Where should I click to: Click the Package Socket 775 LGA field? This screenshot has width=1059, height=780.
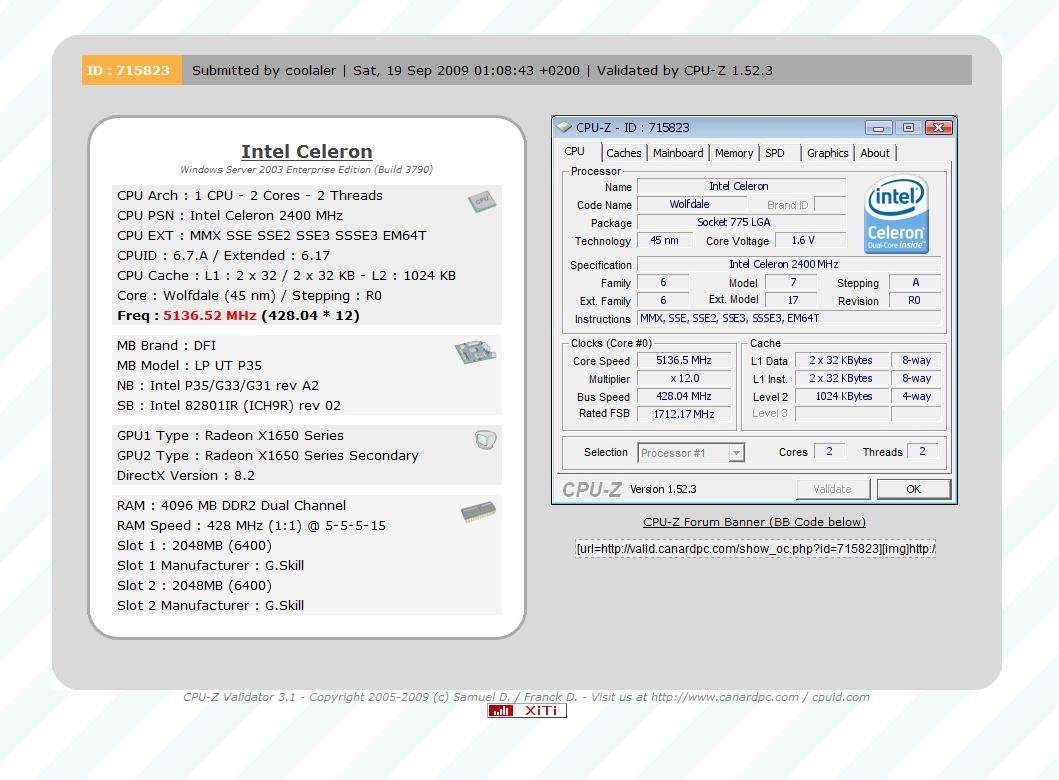tap(741, 222)
